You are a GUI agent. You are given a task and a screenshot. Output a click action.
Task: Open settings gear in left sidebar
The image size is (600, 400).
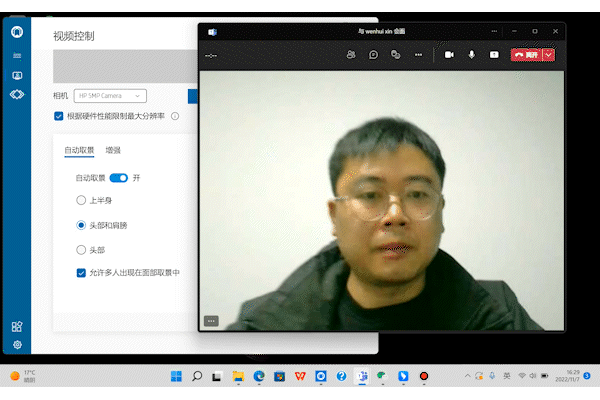(17, 344)
